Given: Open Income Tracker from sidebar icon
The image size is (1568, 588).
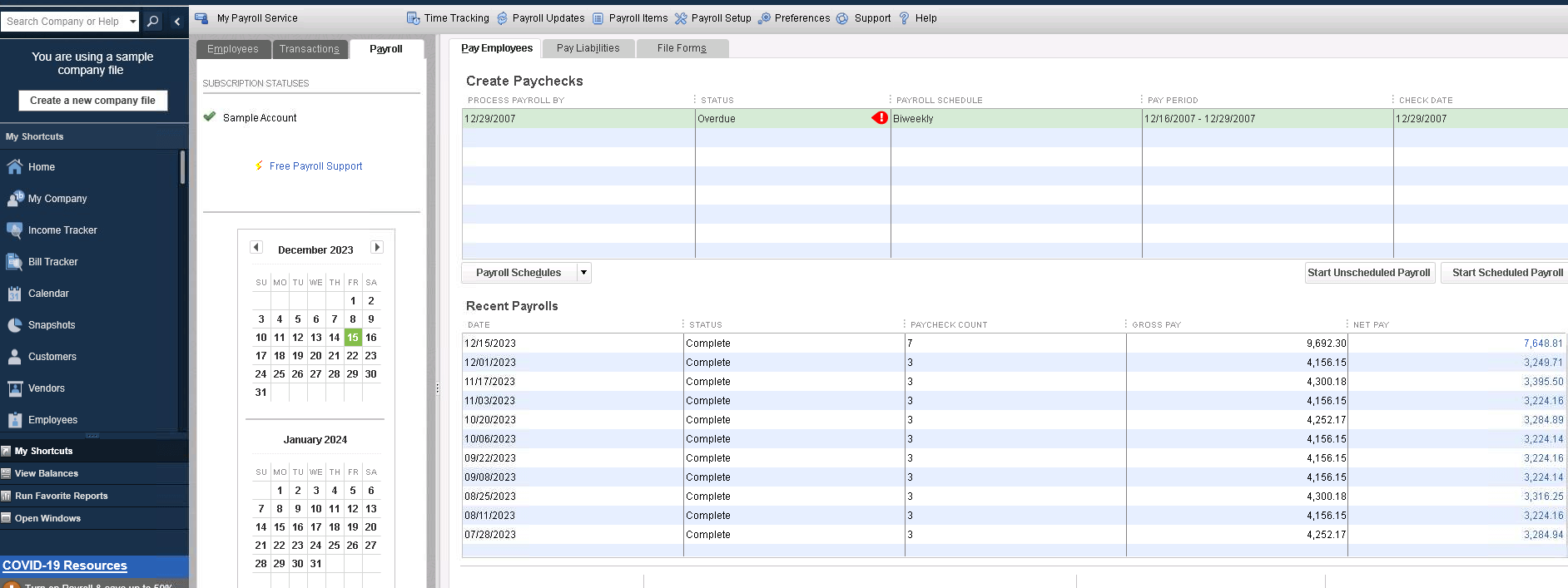Looking at the screenshot, I should click(14, 230).
